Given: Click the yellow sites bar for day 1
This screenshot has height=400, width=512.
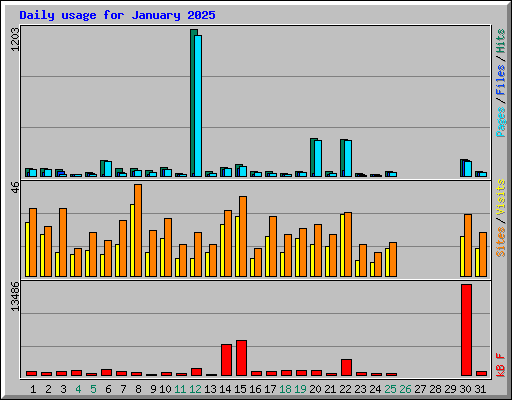Looking at the screenshot, I should click(27, 249).
